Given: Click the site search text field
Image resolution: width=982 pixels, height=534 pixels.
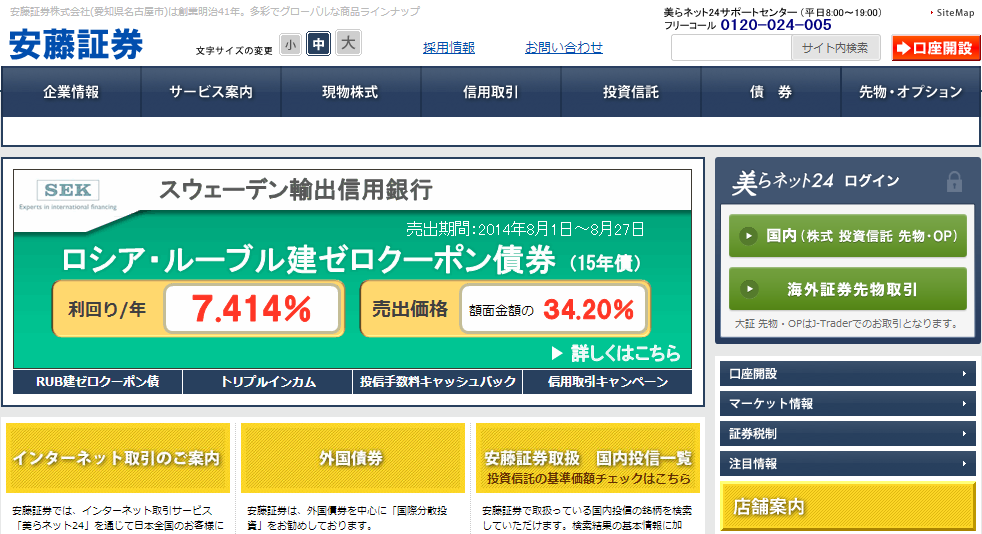Looking at the screenshot, I should [730, 48].
